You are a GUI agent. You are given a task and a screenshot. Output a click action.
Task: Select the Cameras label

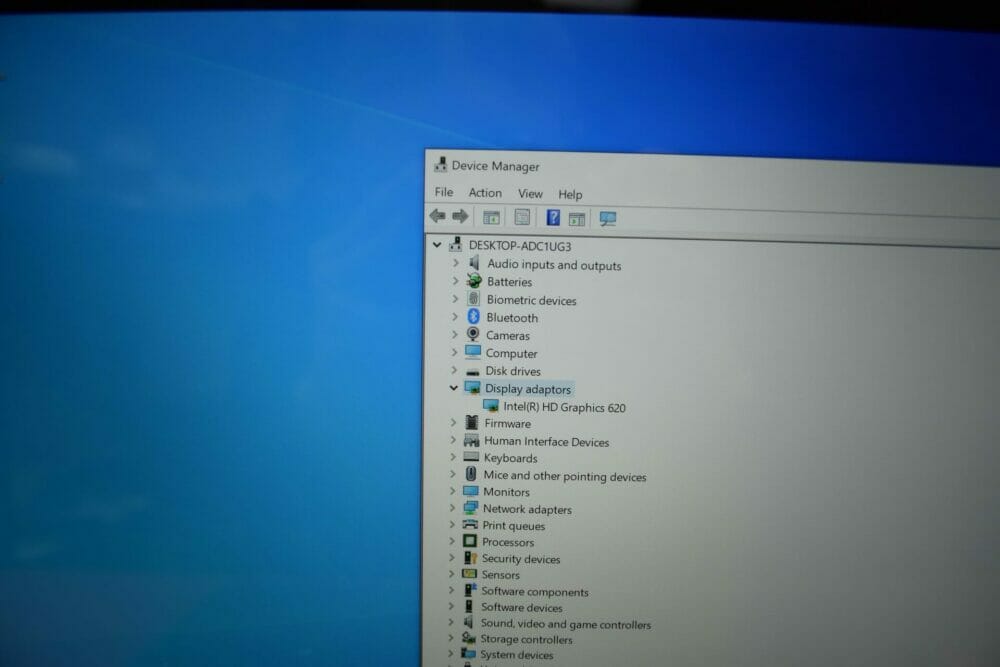508,335
